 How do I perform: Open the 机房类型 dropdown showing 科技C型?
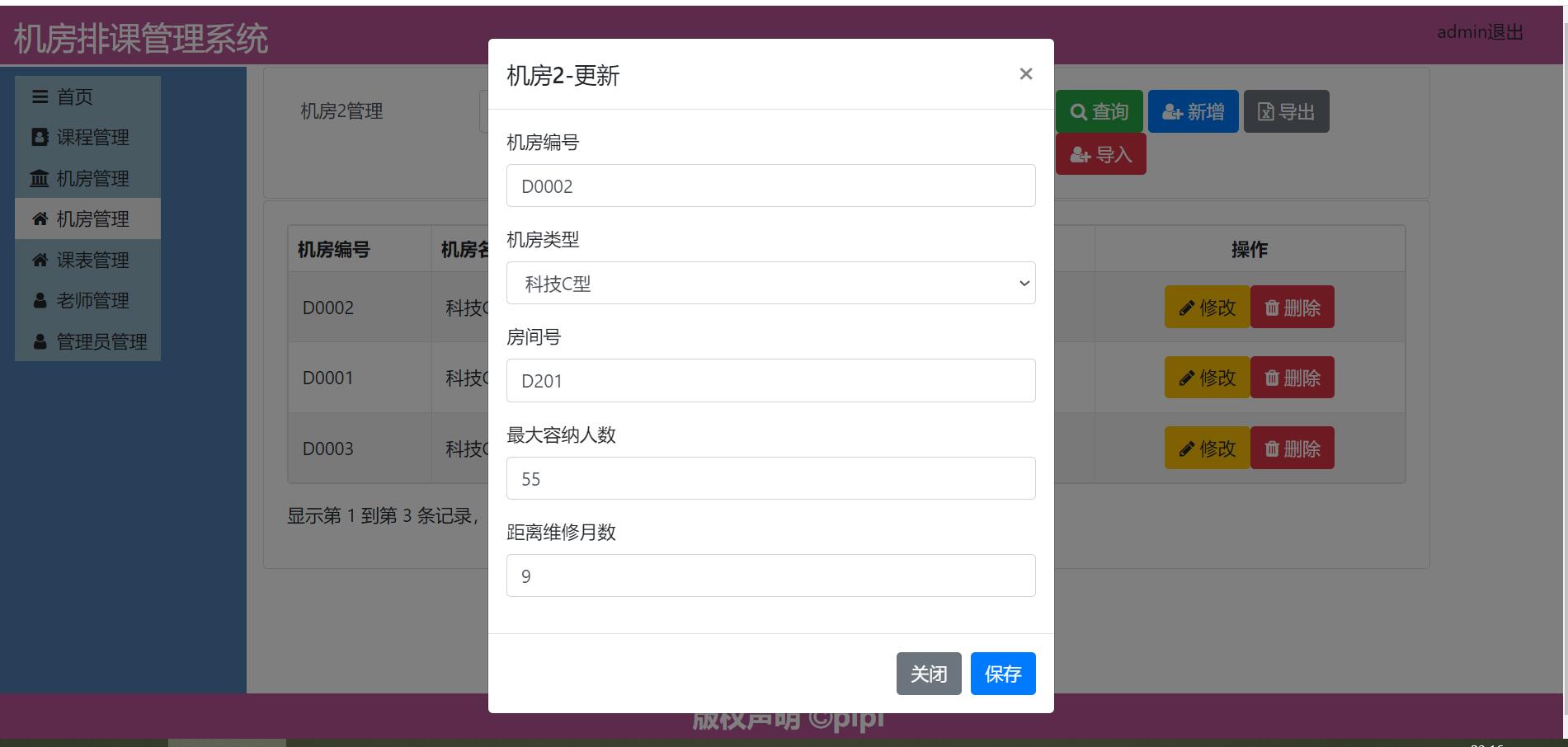pos(770,283)
